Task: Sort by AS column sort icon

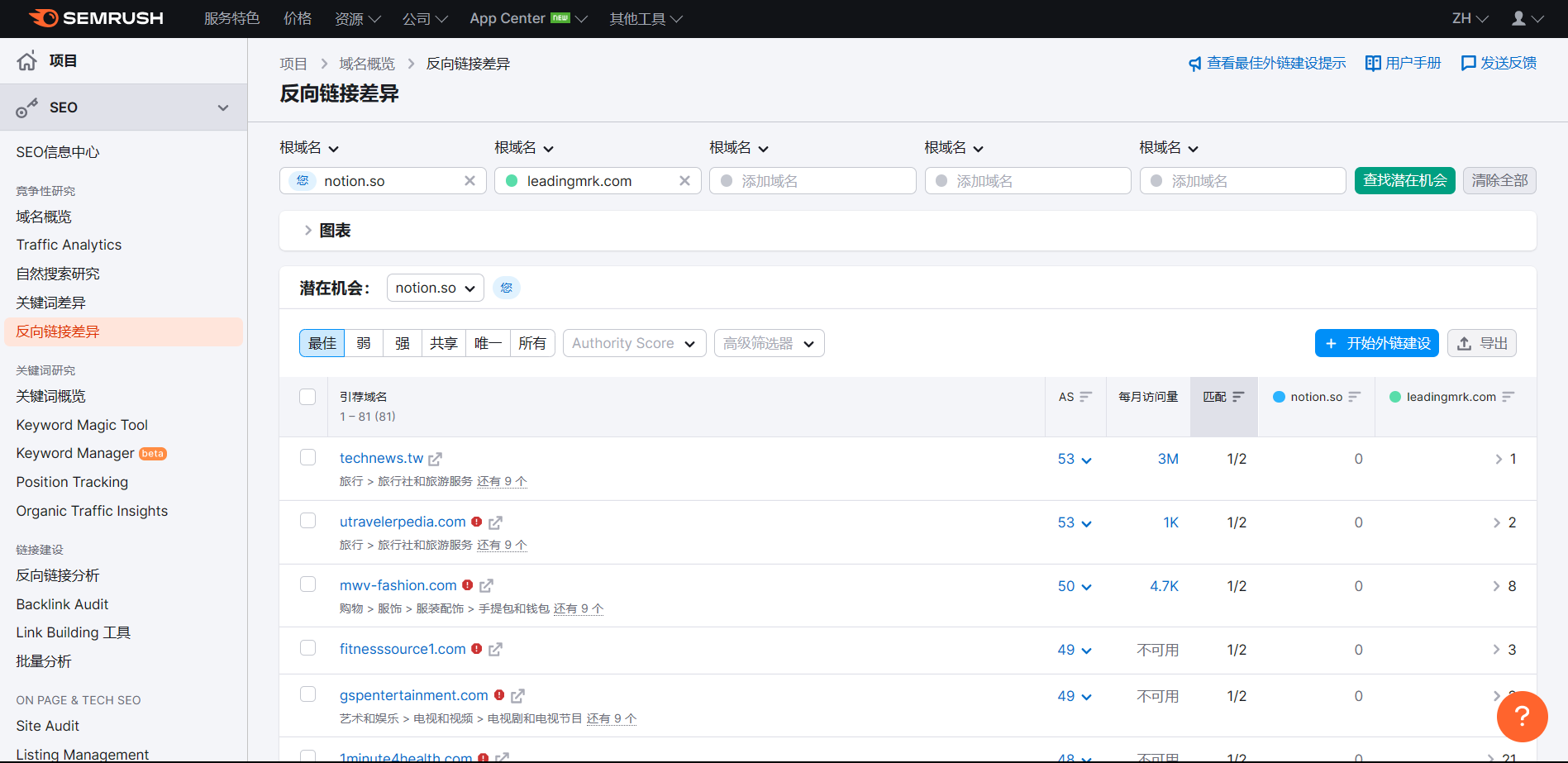Action: (x=1086, y=397)
